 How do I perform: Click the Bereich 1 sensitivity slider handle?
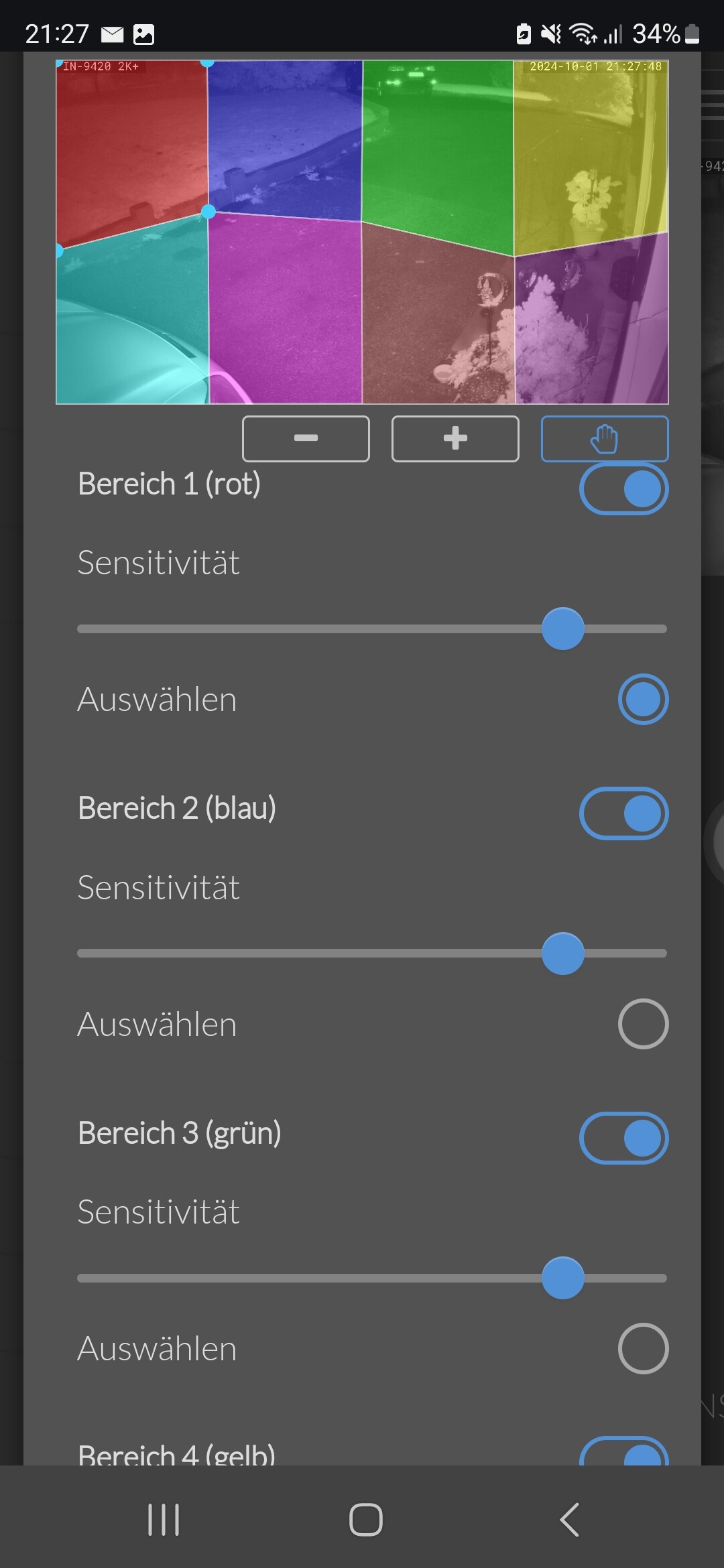[563, 629]
